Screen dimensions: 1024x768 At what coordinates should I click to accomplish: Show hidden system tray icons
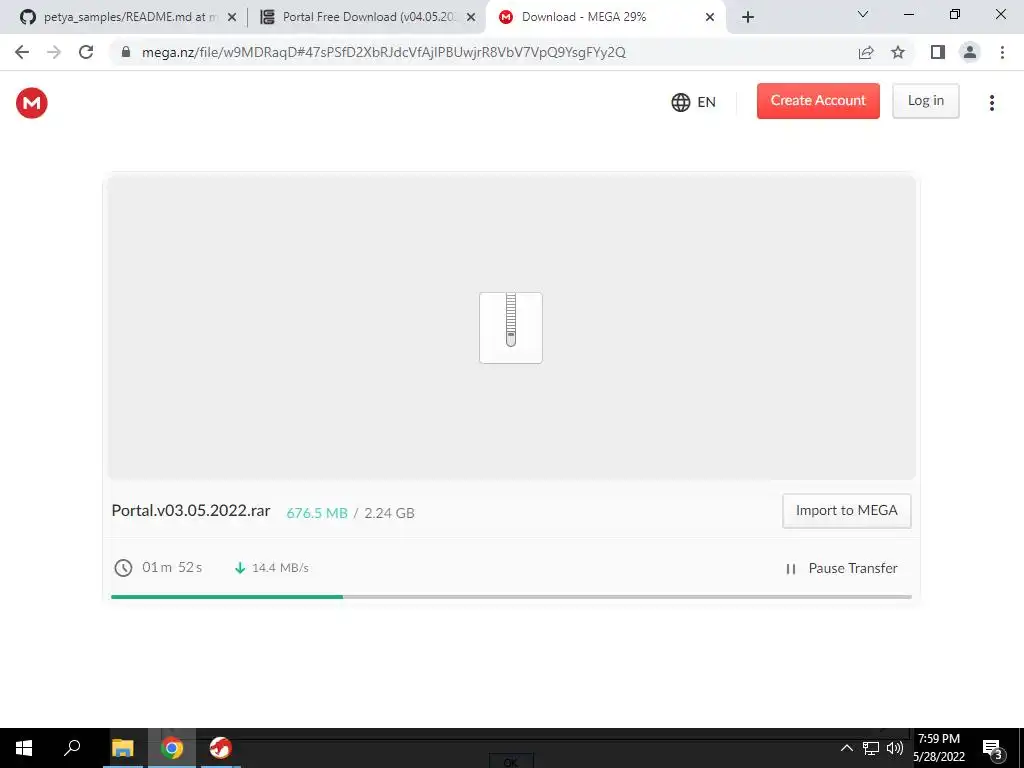846,748
